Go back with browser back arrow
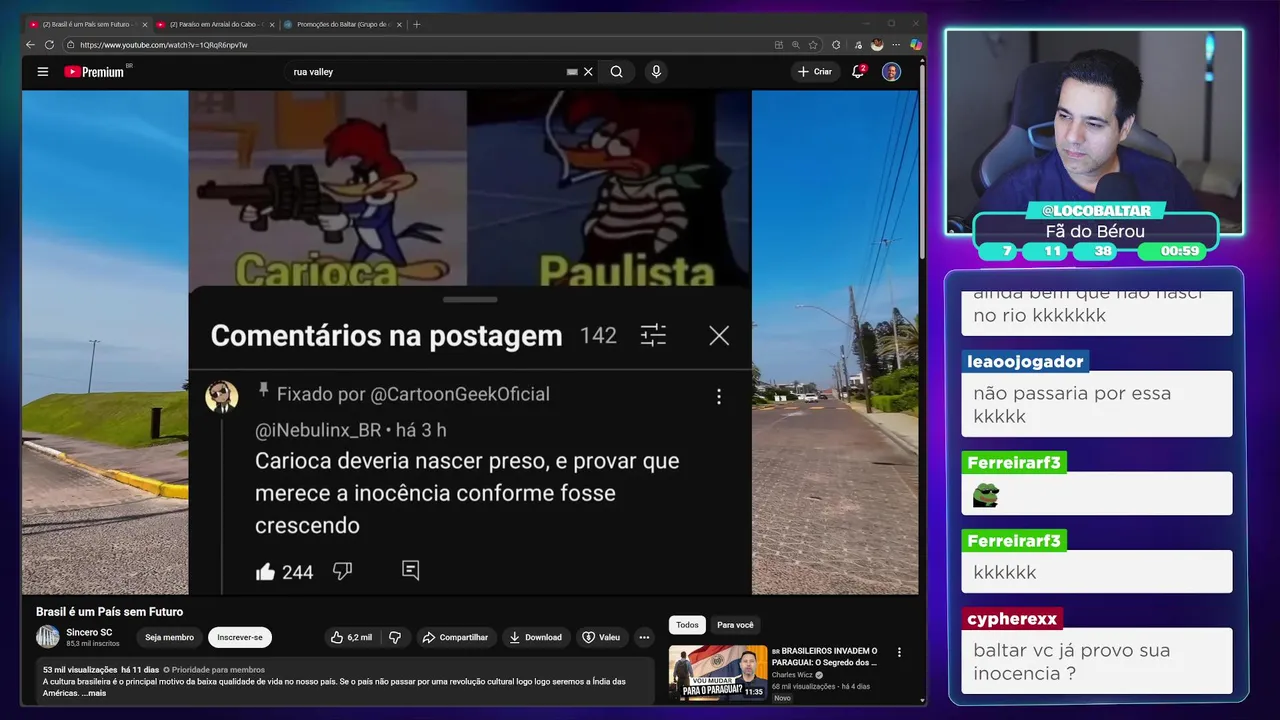The width and height of the screenshot is (1280, 720). [x=30, y=45]
